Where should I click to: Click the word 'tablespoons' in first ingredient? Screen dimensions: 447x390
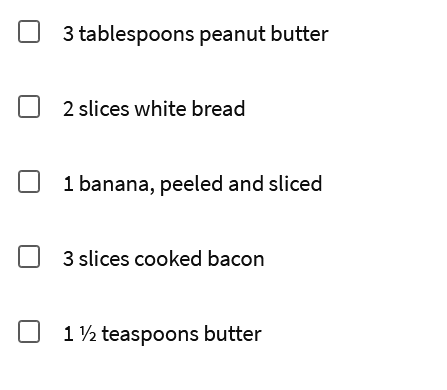136,34
